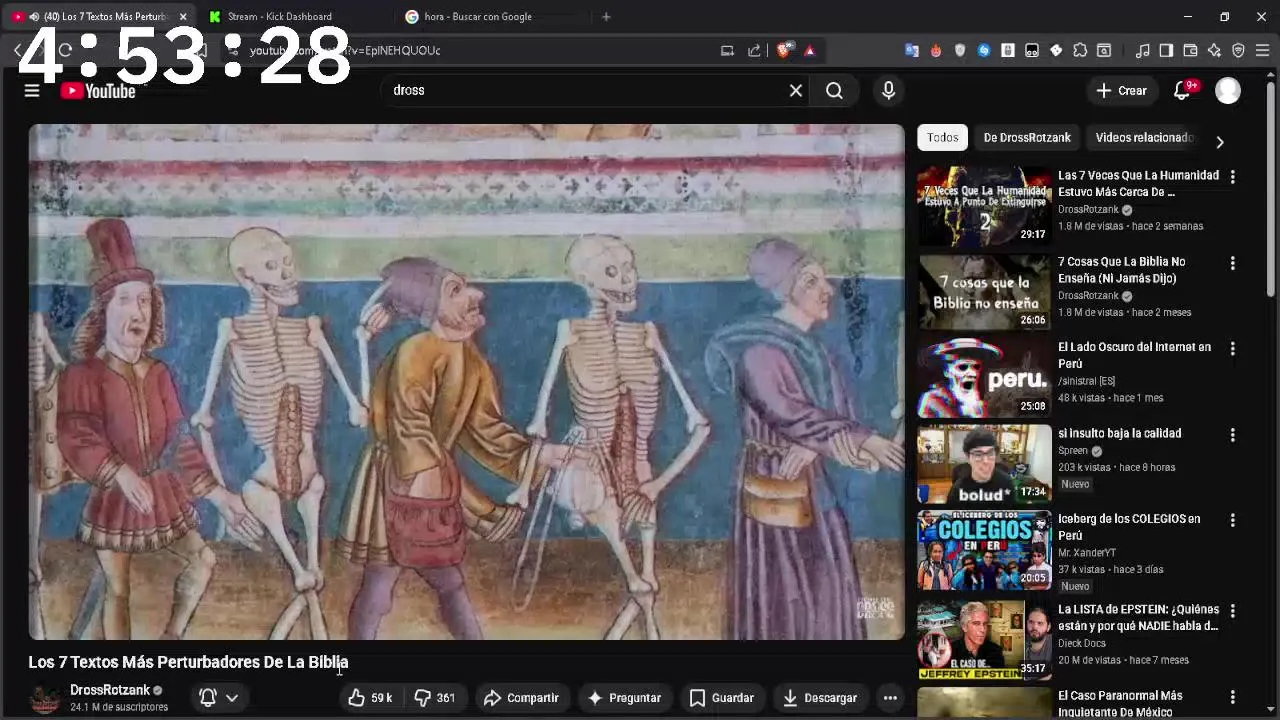Screen dimensions: 1280x720
Task: Click the search magnifier button
Action: pos(834,91)
